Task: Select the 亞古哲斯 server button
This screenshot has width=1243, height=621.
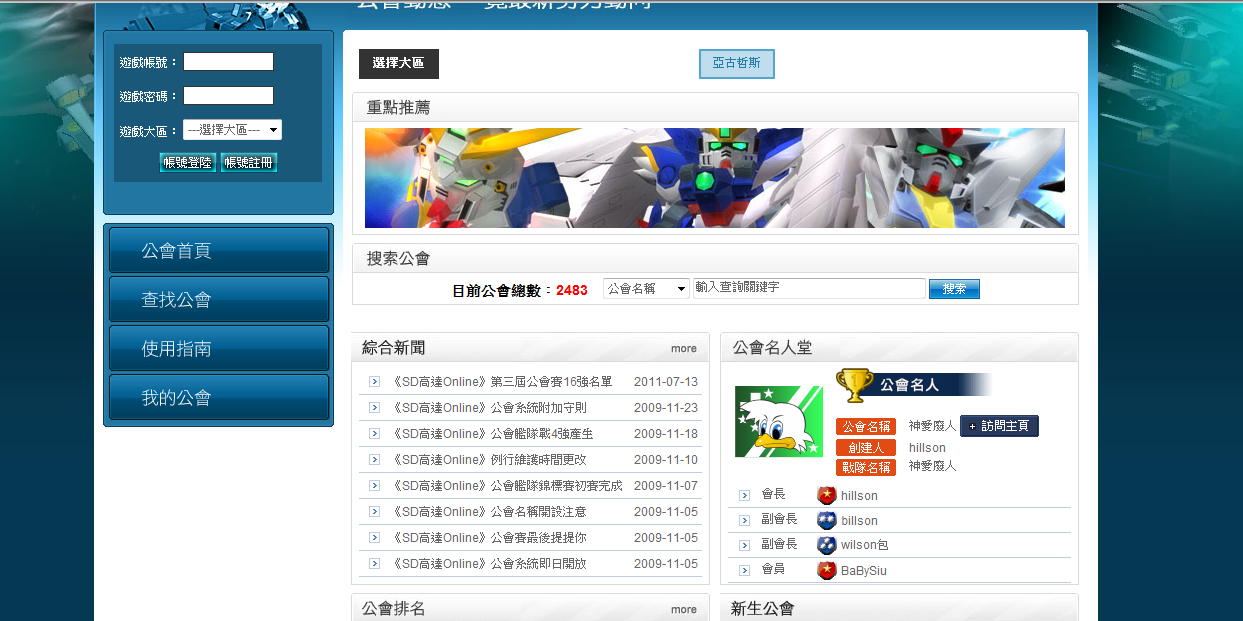Action: [x=736, y=63]
